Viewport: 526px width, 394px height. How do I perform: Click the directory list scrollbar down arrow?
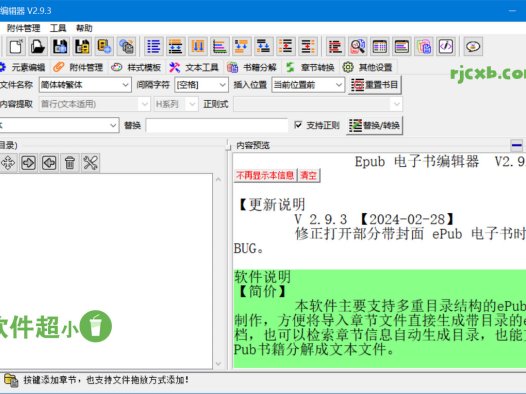click(x=218, y=364)
